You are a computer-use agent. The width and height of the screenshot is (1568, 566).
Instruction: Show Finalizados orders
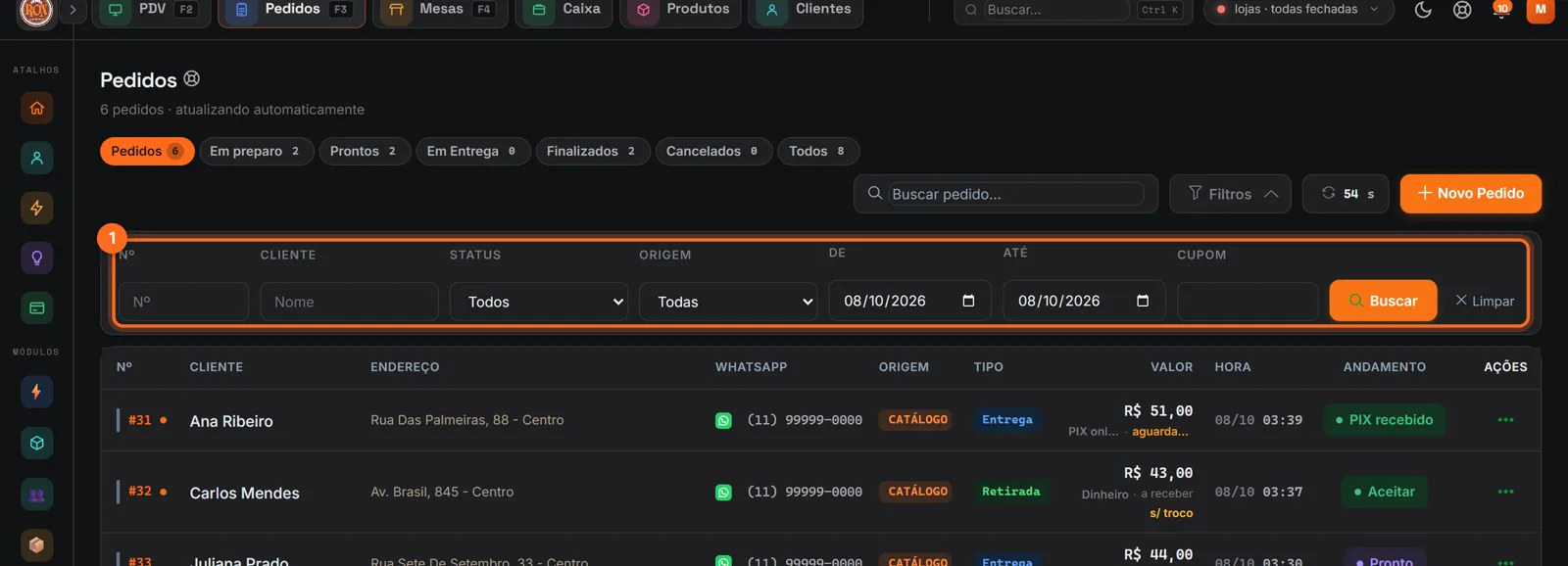tap(593, 151)
